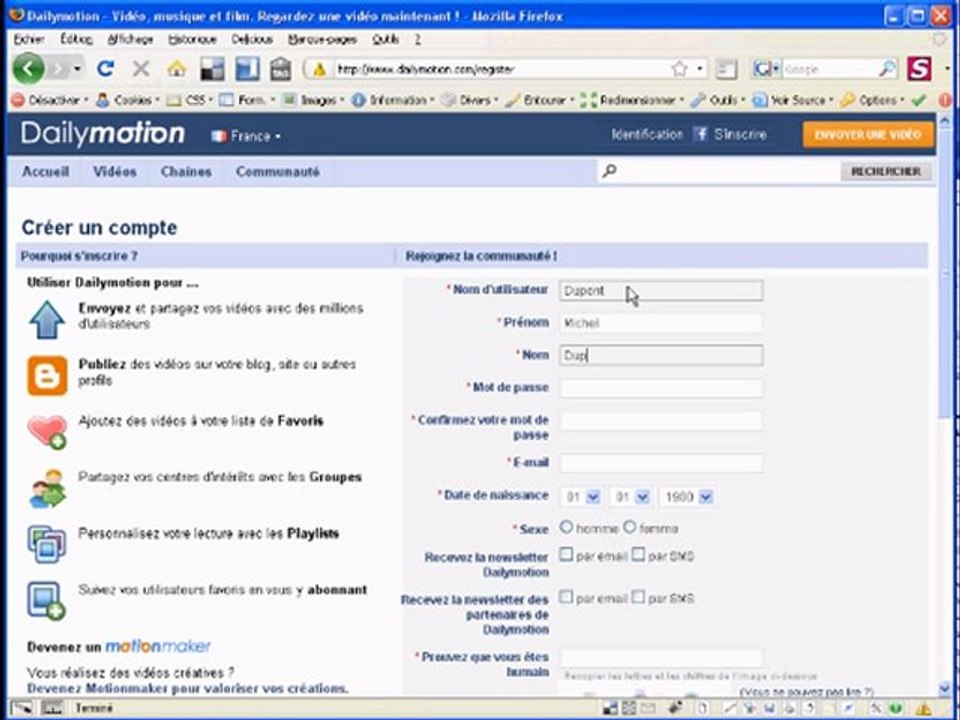Click the vertical page scrollbar
The width and height of the screenshot is (960, 720).
click(945, 276)
